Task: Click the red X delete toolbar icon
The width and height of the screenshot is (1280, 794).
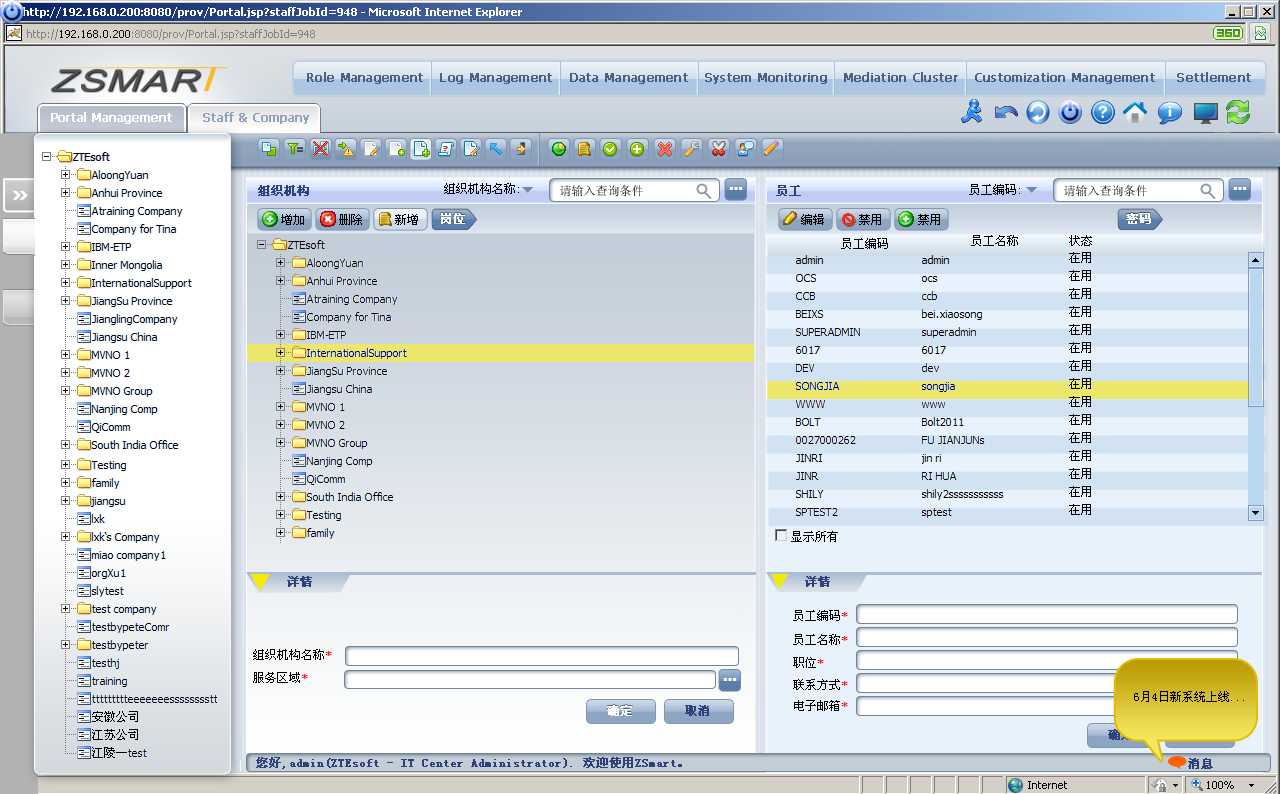Action: [x=664, y=149]
